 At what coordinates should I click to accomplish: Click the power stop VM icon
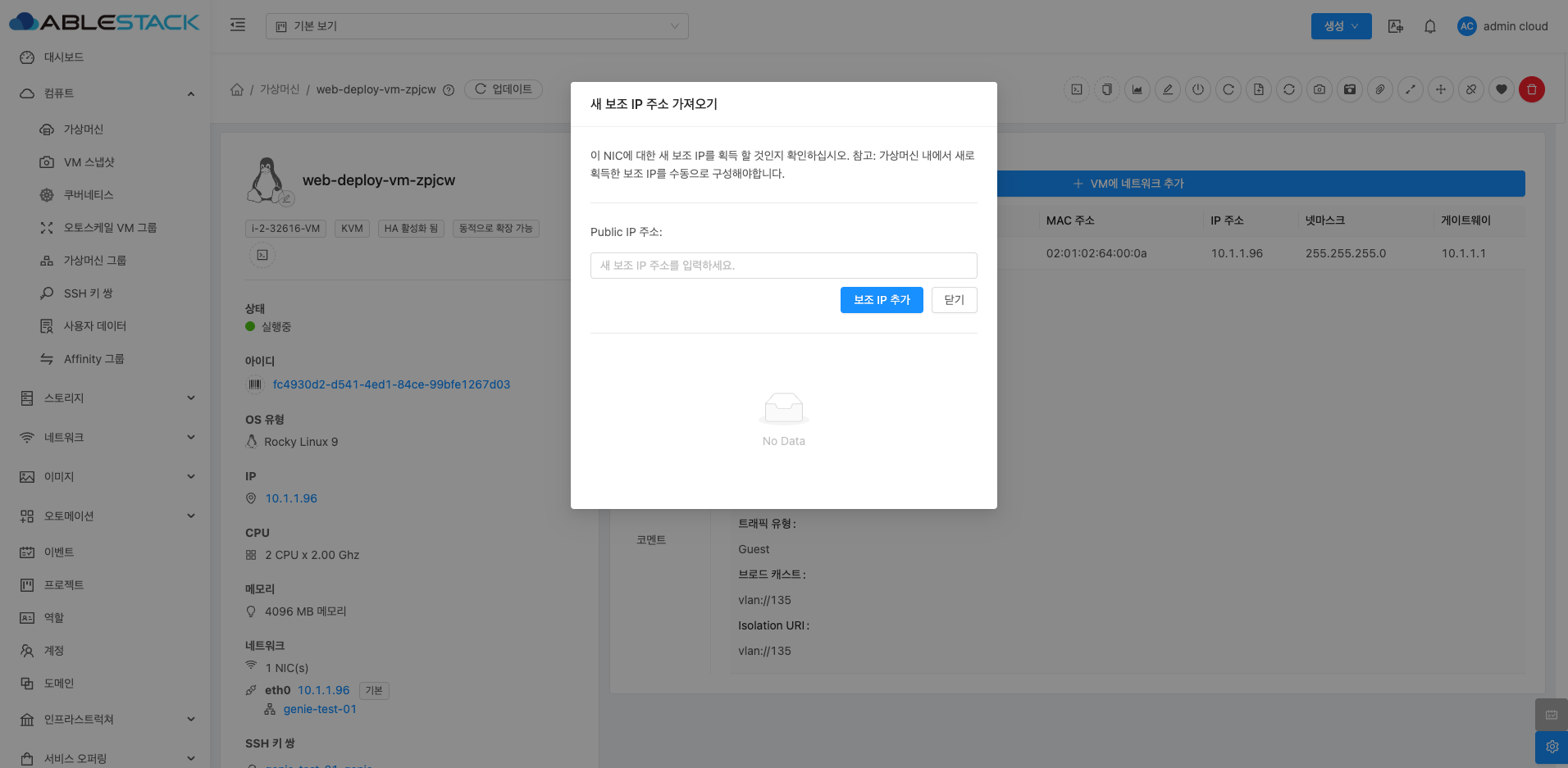coord(1198,89)
